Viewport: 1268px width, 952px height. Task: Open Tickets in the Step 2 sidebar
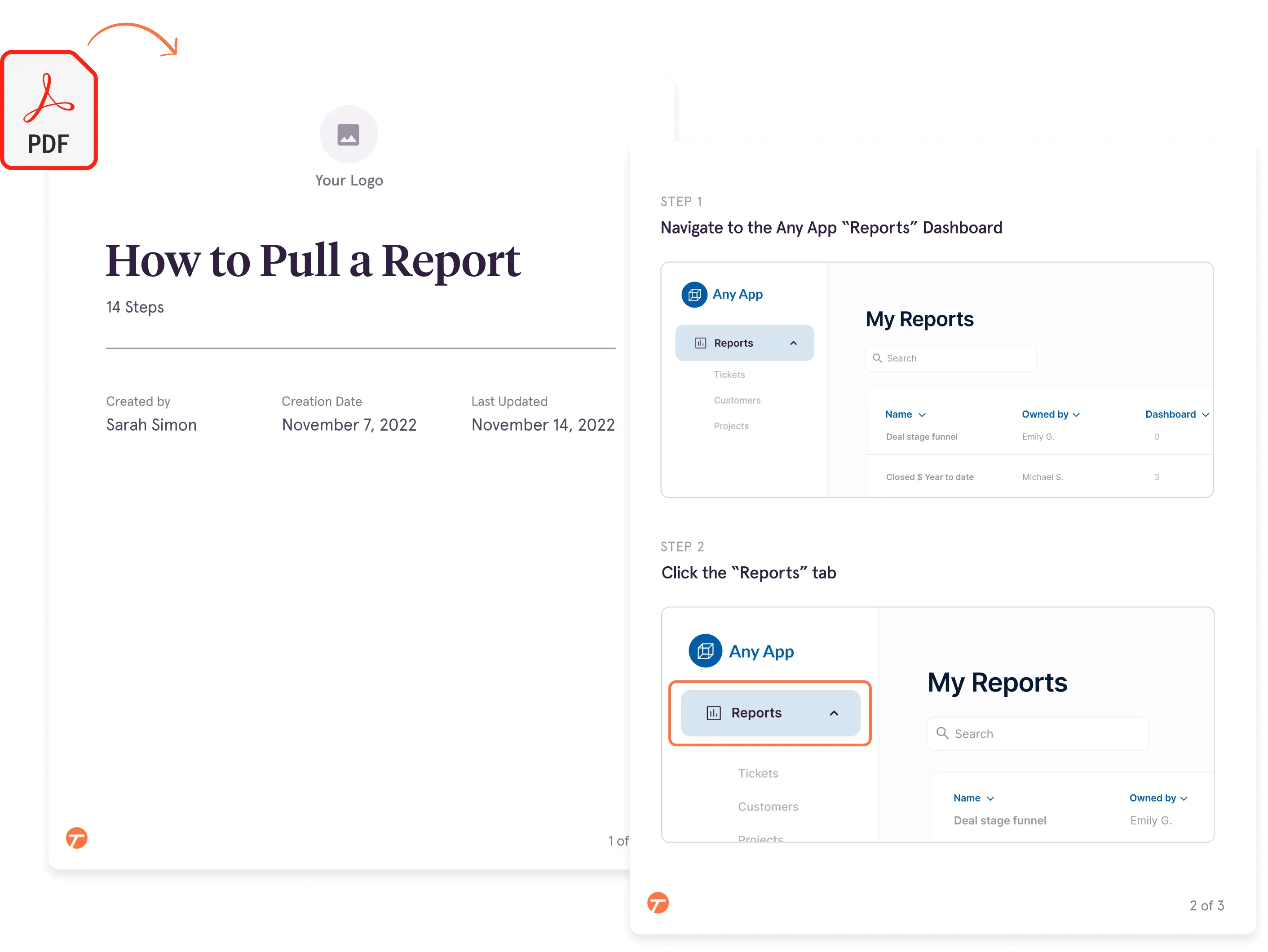pyautogui.click(x=758, y=773)
